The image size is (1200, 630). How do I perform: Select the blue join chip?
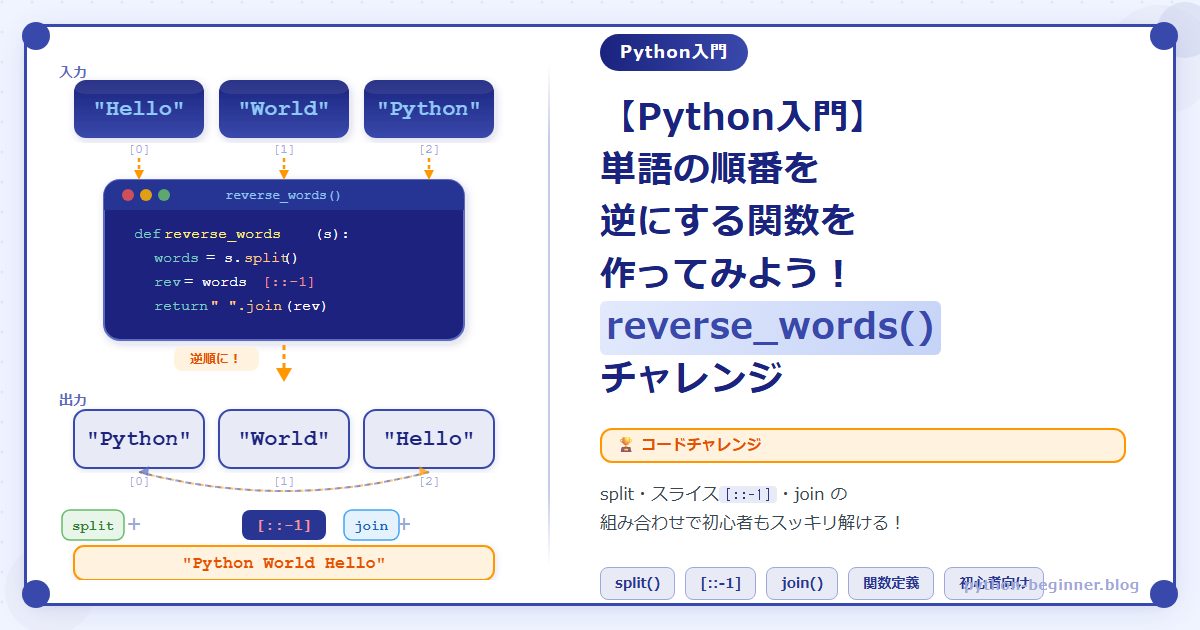pyautogui.click(x=371, y=525)
